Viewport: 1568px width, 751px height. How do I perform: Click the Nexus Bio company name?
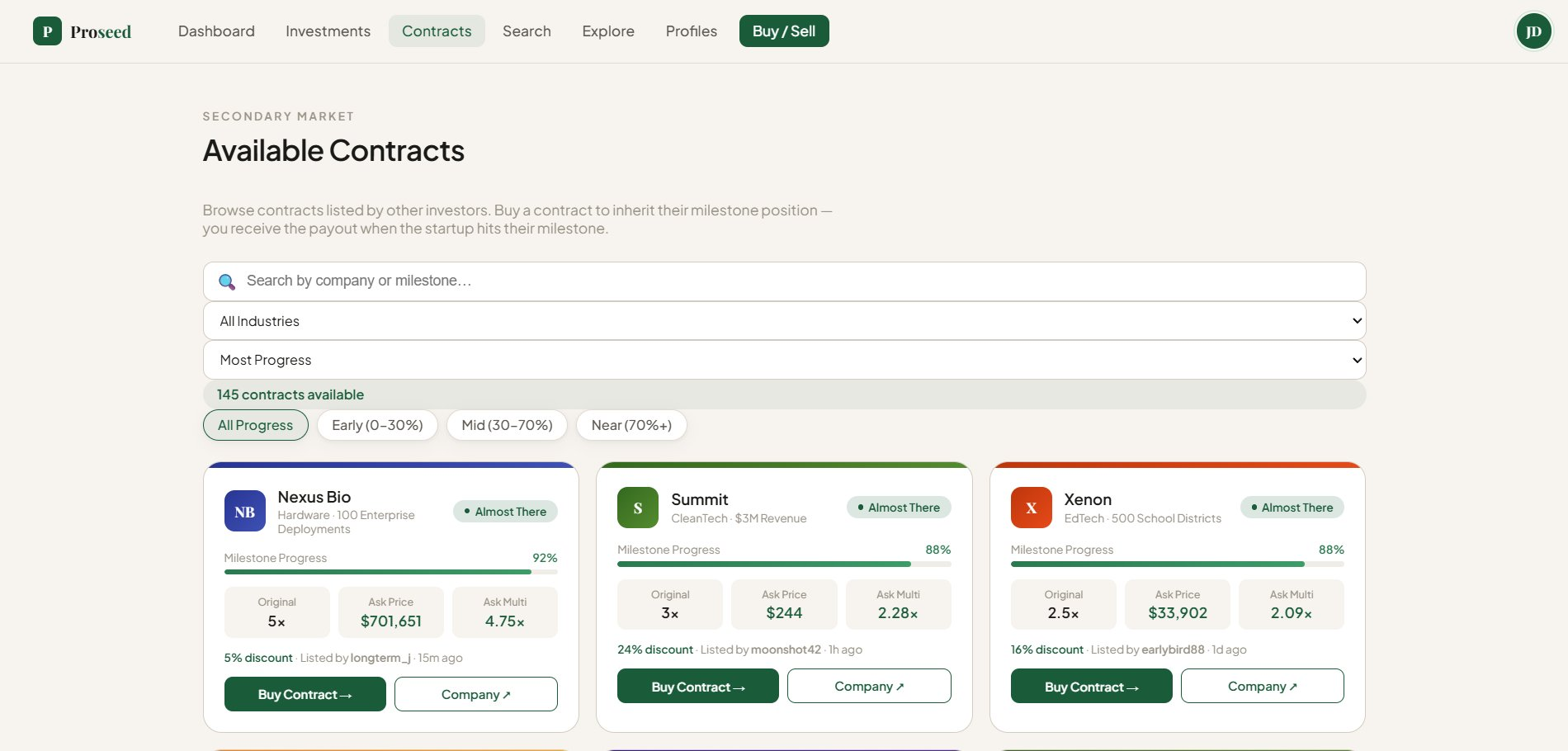click(x=314, y=497)
